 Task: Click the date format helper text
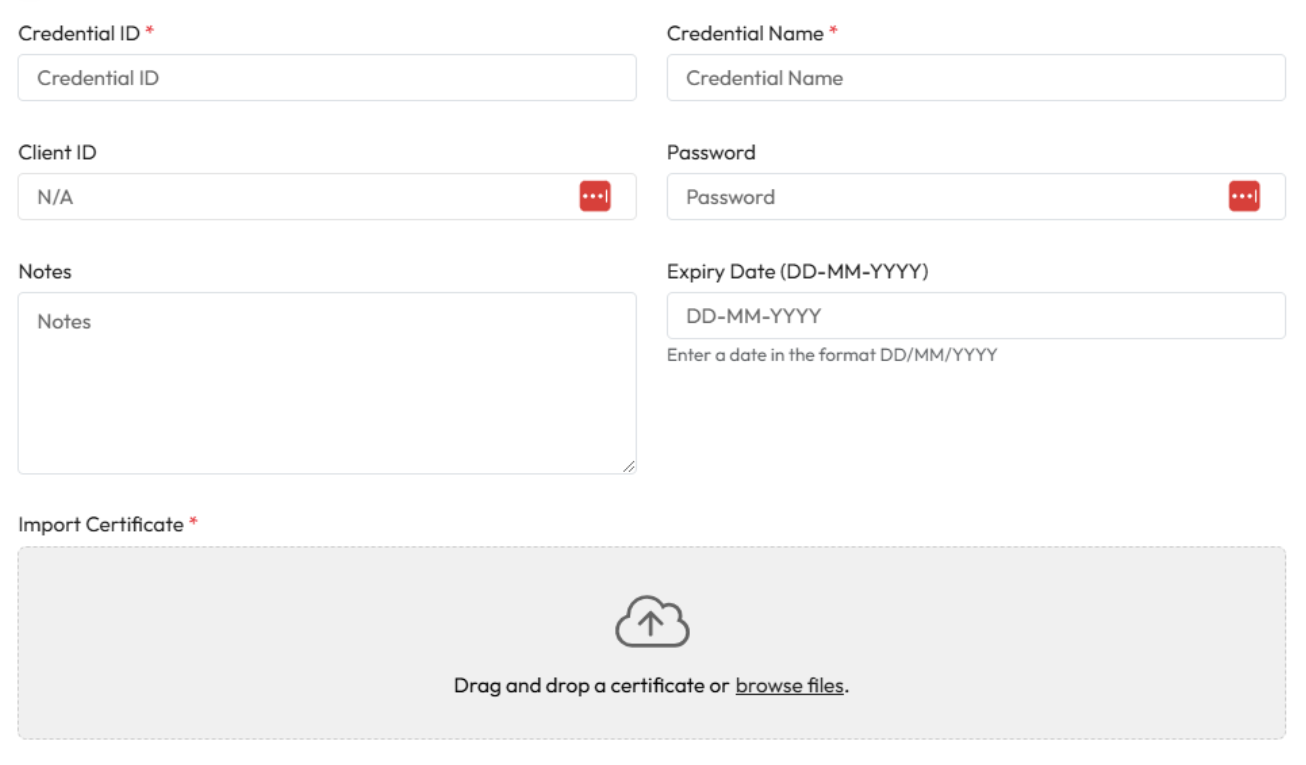coord(831,354)
